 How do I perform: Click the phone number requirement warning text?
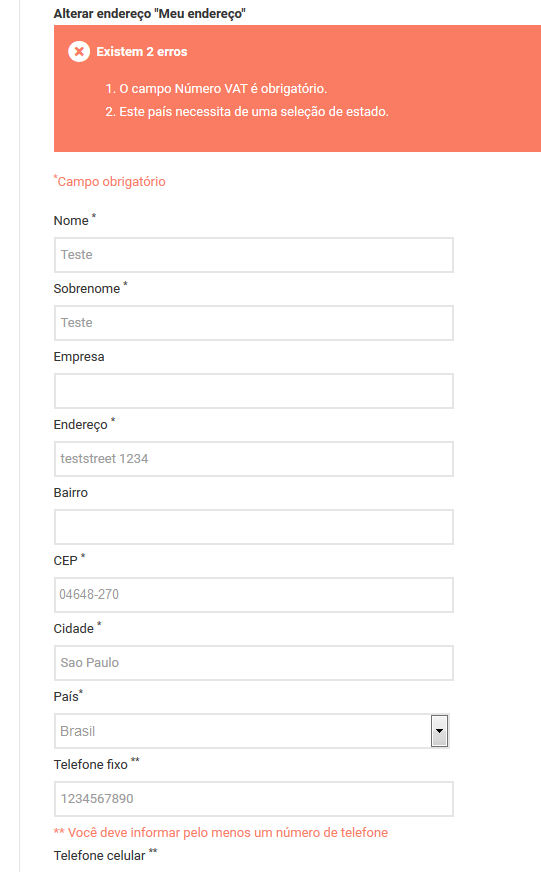coord(221,833)
